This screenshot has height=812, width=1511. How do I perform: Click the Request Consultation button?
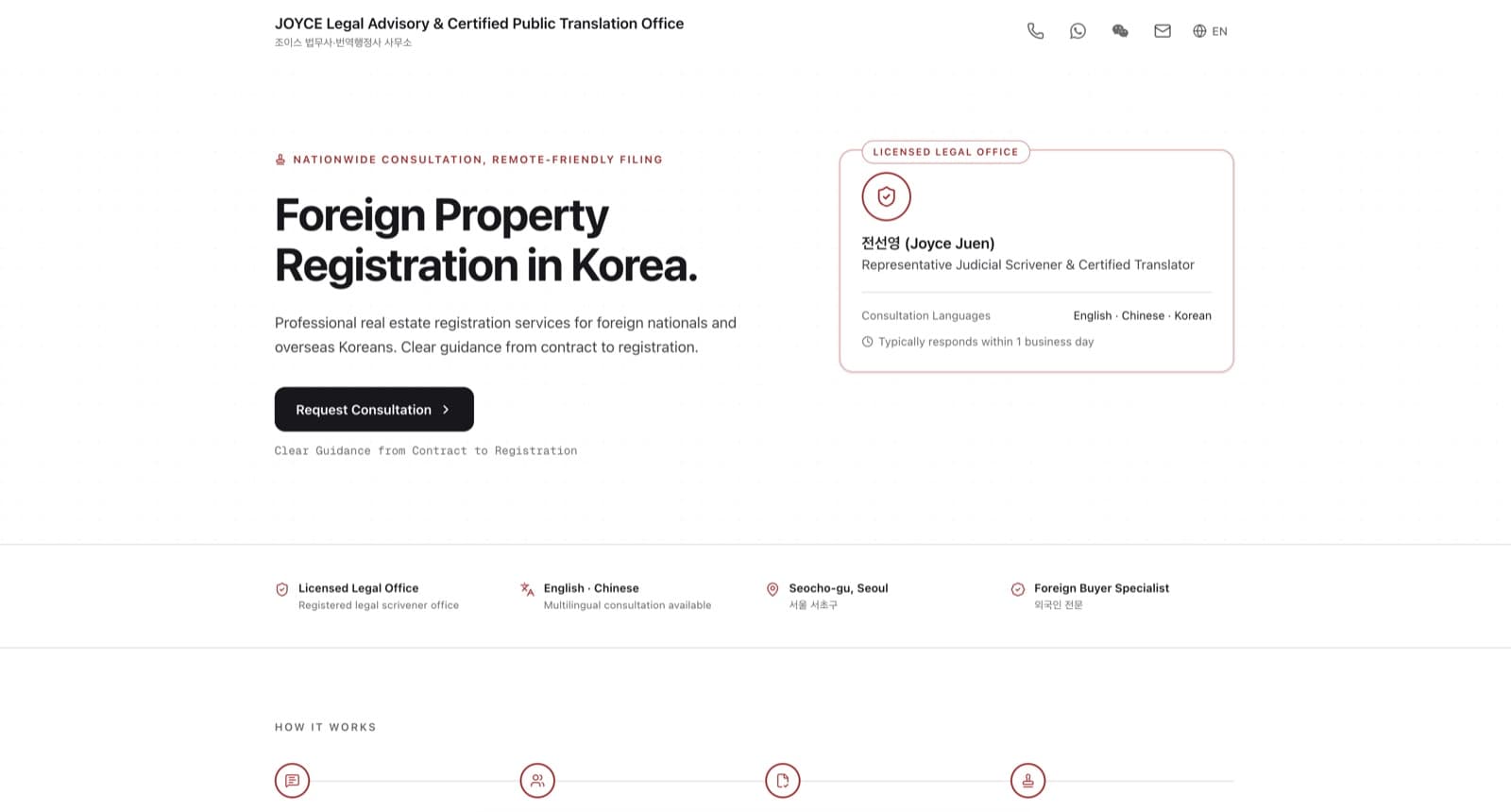click(x=374, y=409)
